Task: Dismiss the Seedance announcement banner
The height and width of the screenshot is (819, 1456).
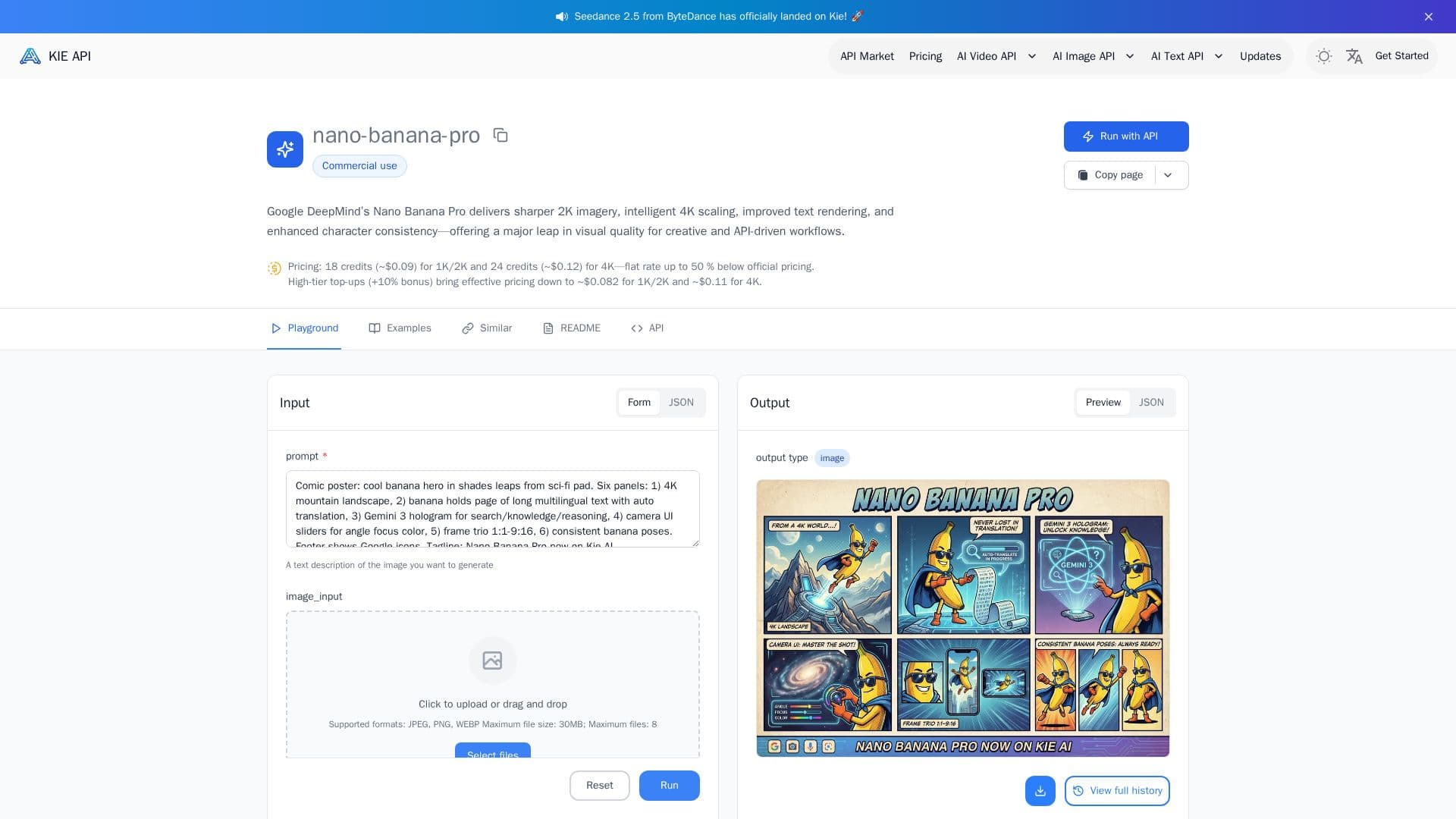Action: coord(1429,17)
